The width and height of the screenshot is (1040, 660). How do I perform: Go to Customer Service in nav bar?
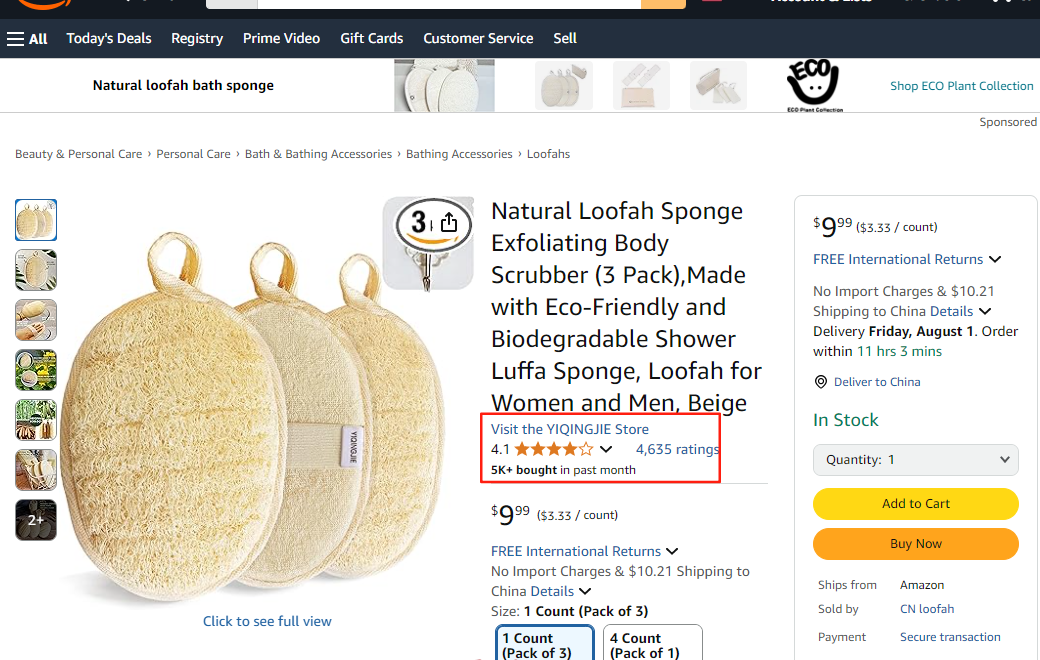click(478, 38)
